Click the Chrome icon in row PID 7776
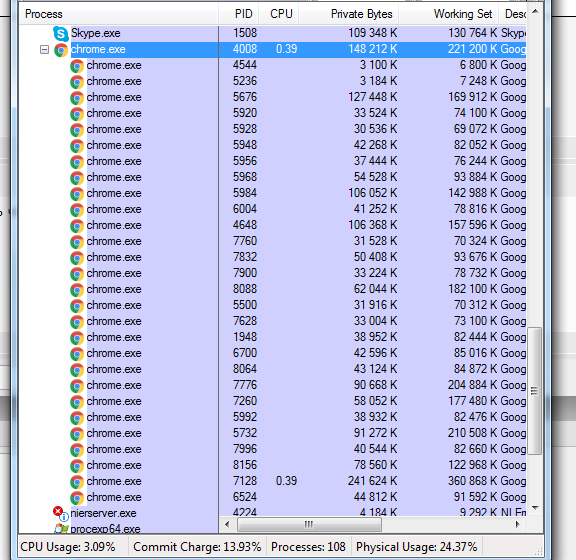The image size is (576, 560). pyautogui.click(x=77, y=386)
